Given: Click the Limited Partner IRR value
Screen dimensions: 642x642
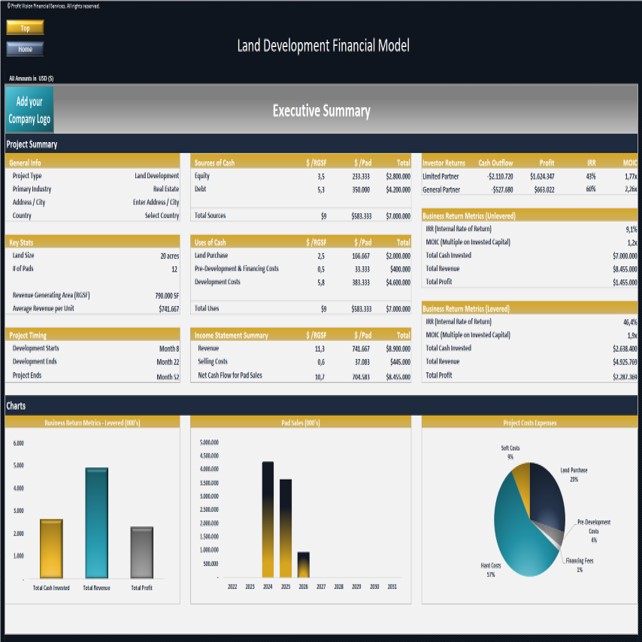Looking at the screenshot, I should (590, 176).
